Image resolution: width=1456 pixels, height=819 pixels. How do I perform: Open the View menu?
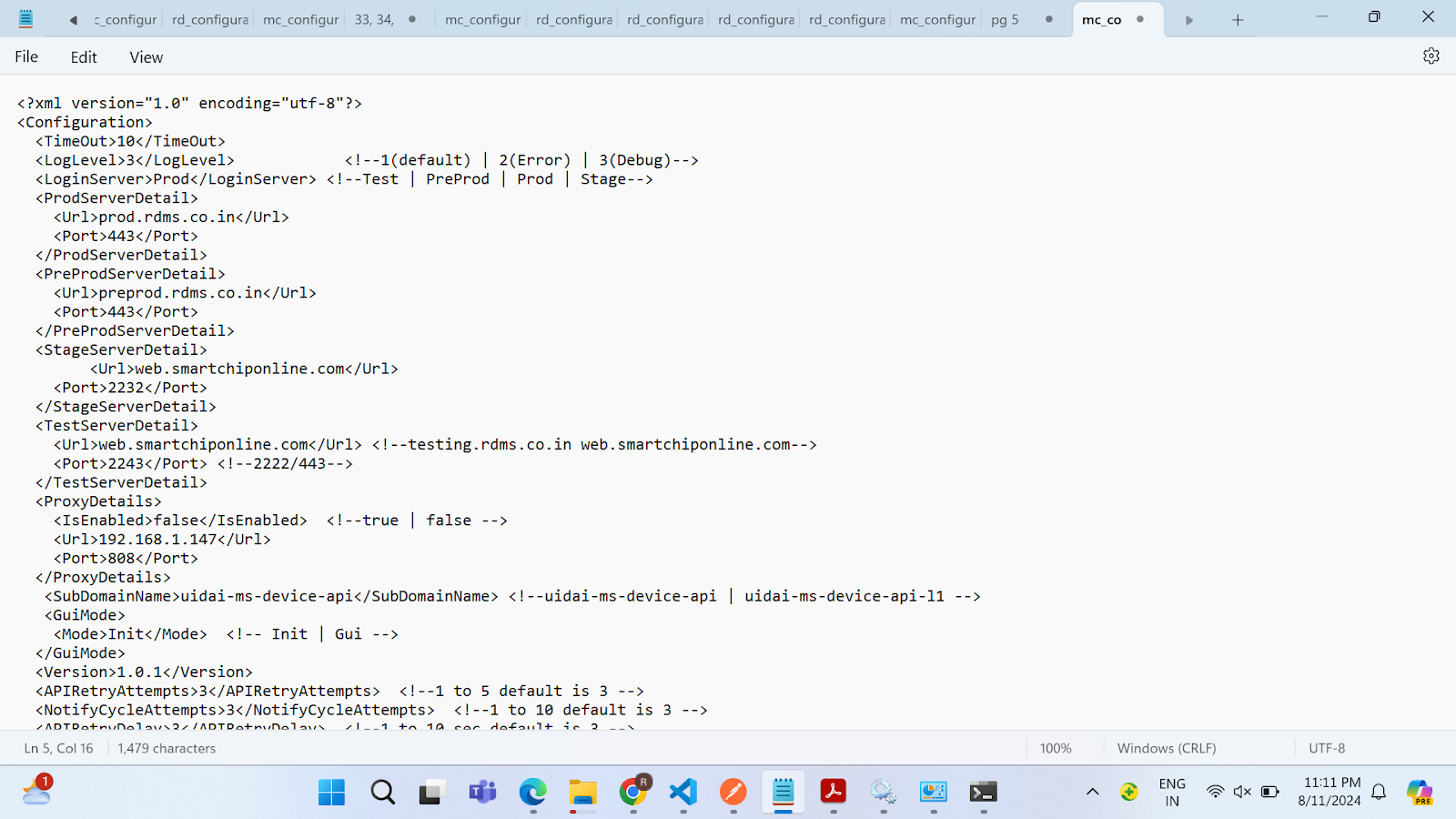click(x=146, y=56)
